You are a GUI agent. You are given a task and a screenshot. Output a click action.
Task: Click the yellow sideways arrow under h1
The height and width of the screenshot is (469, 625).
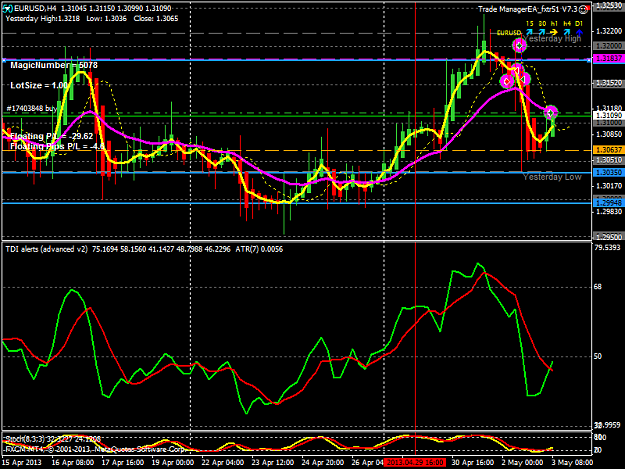click(x=554, y=32)
